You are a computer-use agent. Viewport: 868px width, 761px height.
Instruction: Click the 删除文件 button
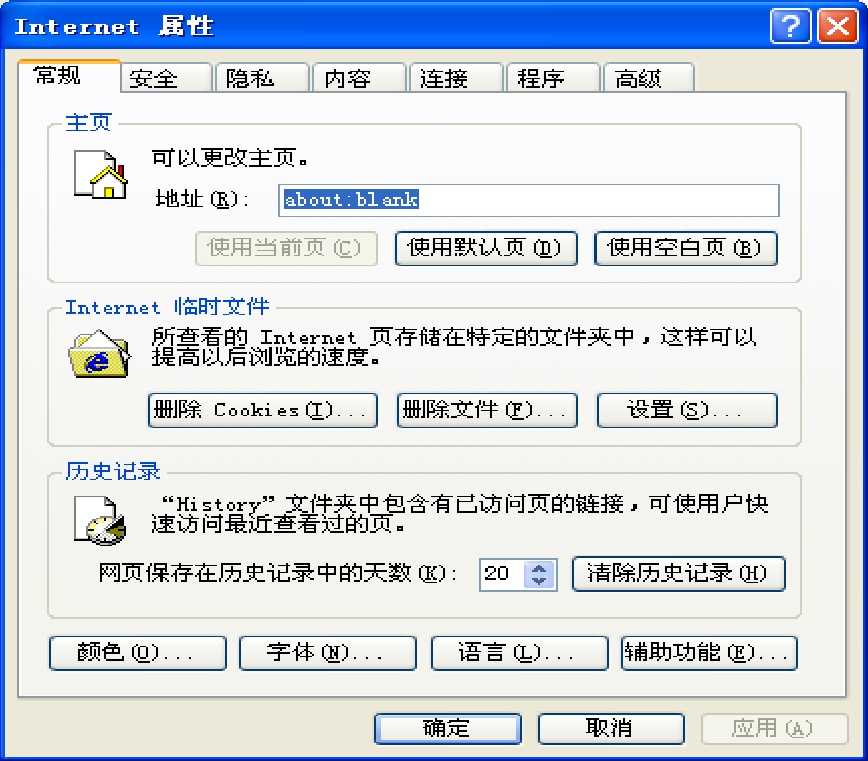[x=487, y=410]
